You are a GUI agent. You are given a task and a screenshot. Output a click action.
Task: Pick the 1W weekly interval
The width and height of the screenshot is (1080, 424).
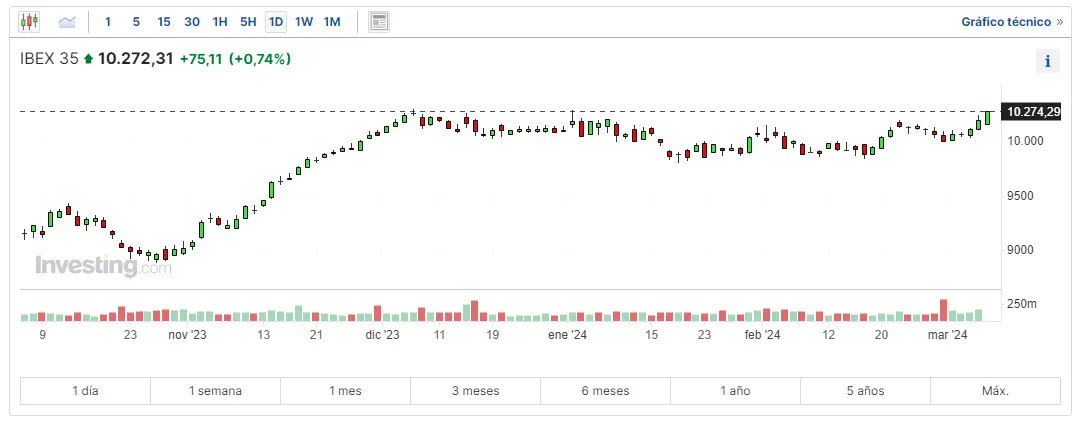(x=304, y=21)
